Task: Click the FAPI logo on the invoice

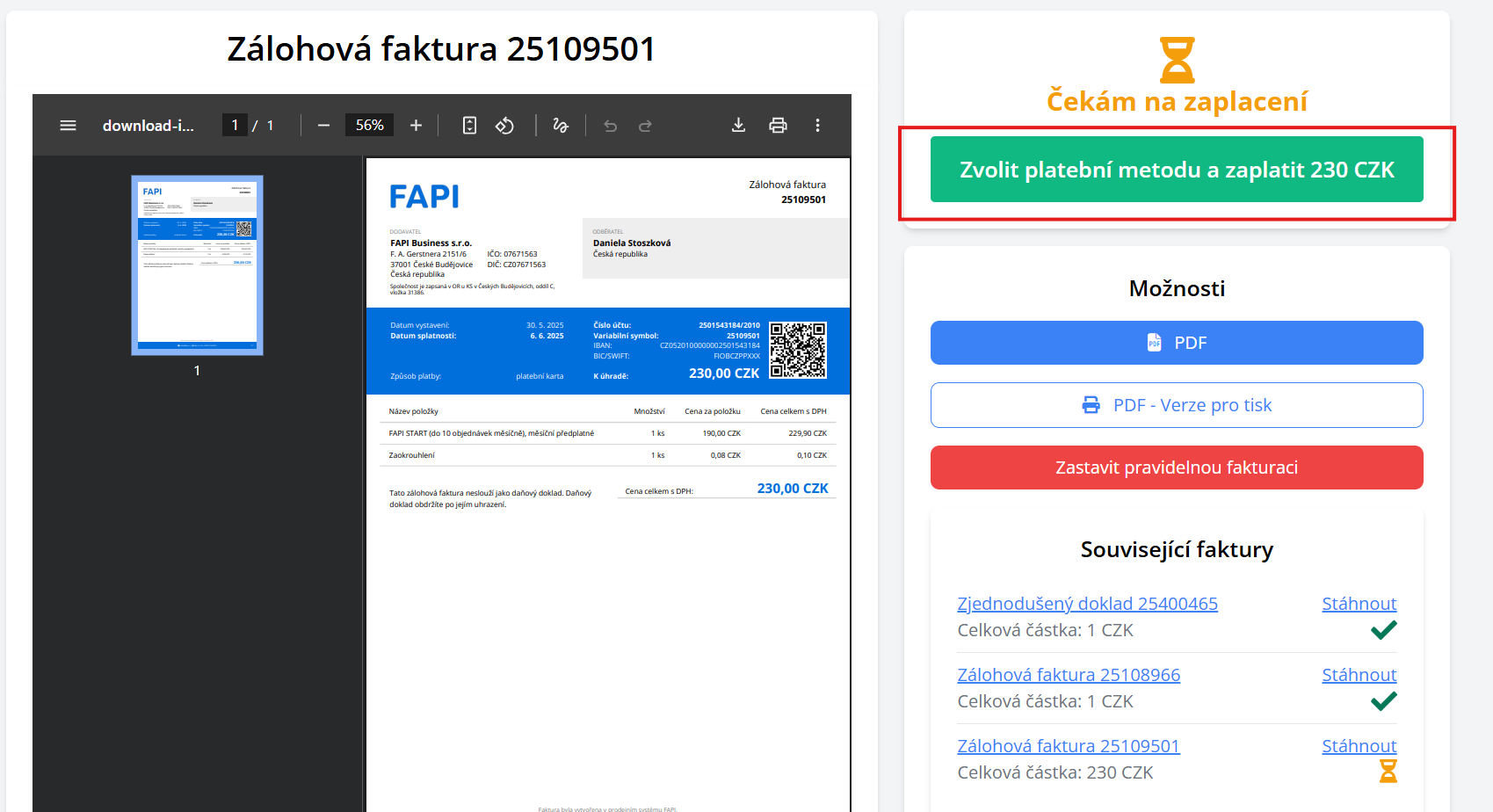Action: point(424,196)
